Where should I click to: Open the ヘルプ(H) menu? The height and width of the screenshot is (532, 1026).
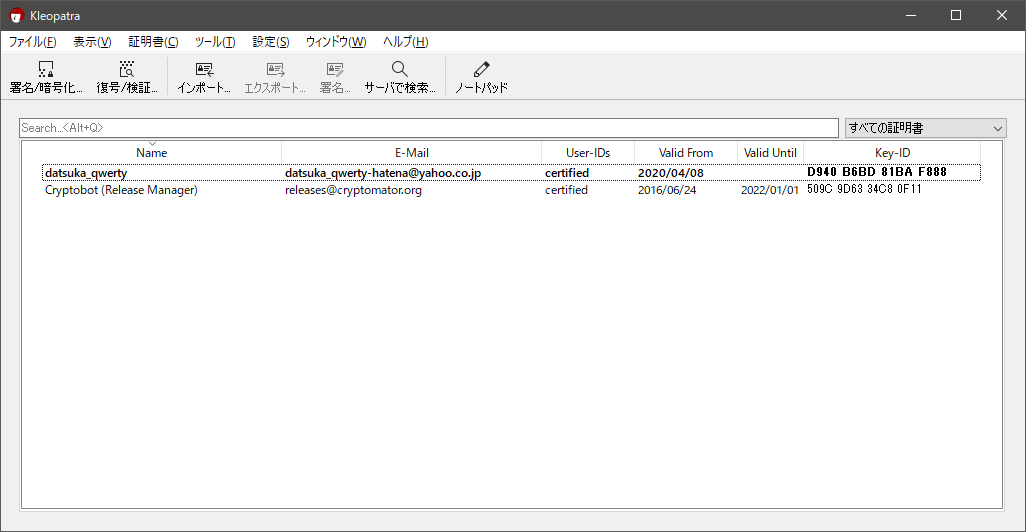coord(406,42)
